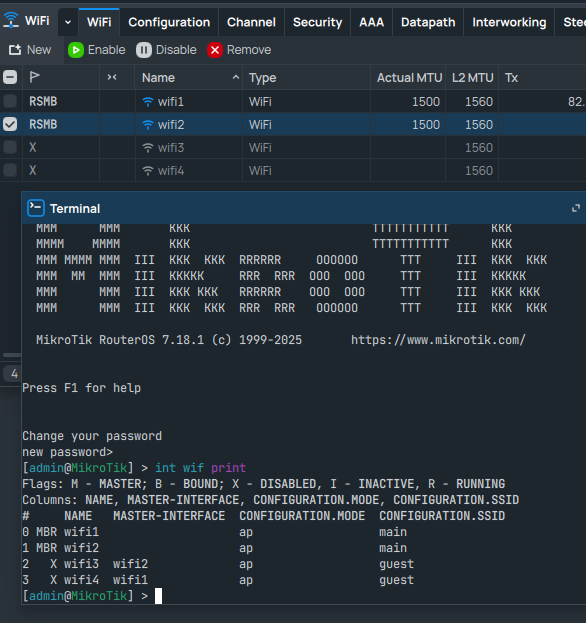Expand the Terminal window with the maximize icon
This screenshot has width=586, height=623.
(576, 208)
